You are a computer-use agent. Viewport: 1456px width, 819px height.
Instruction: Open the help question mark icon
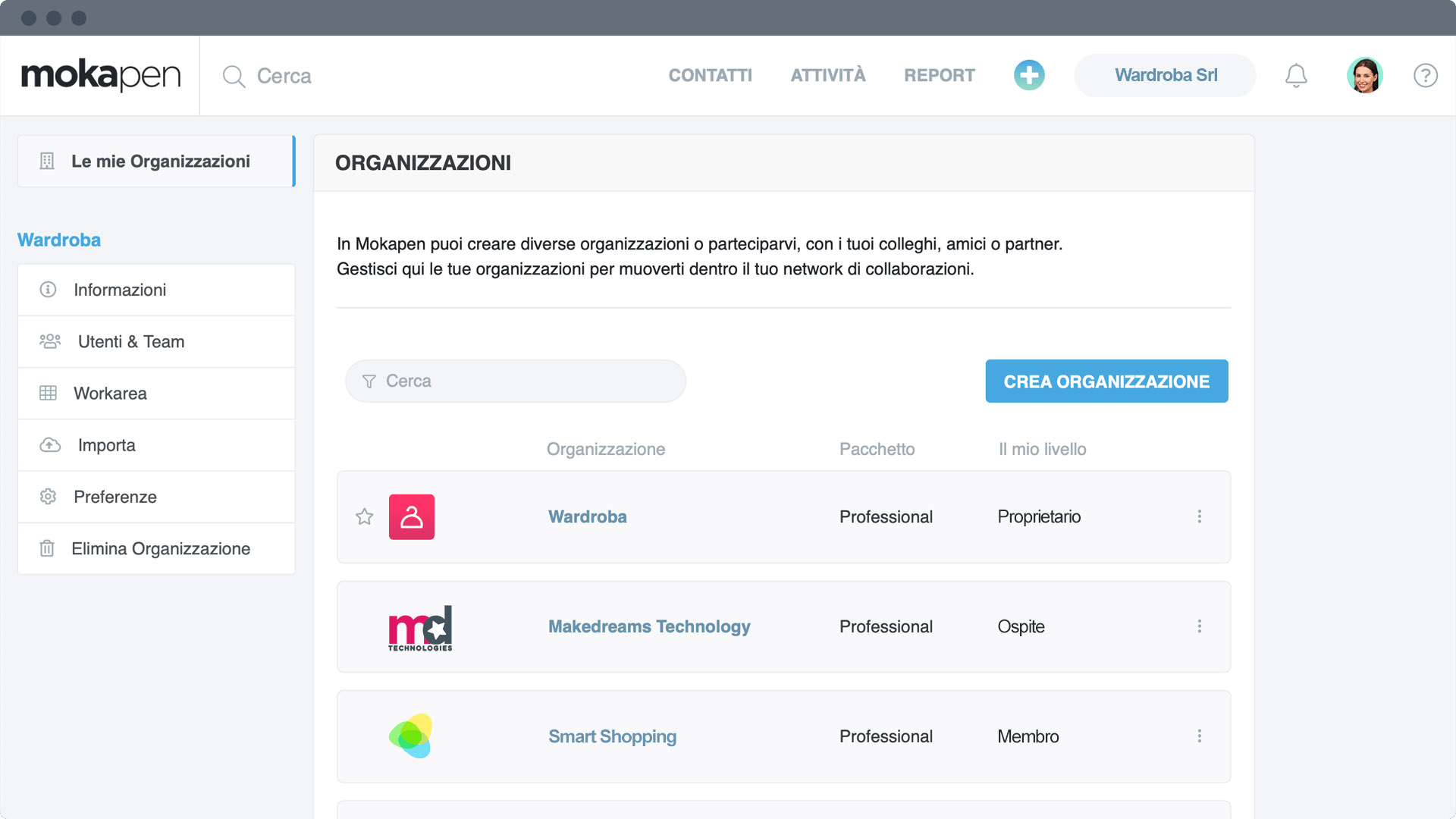tap(1425, 76)
